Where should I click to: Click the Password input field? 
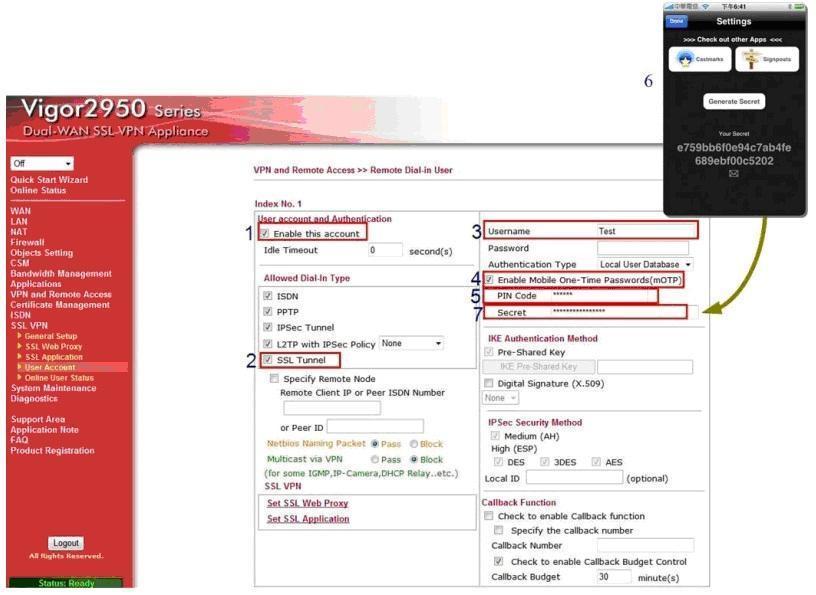(643, 248)
